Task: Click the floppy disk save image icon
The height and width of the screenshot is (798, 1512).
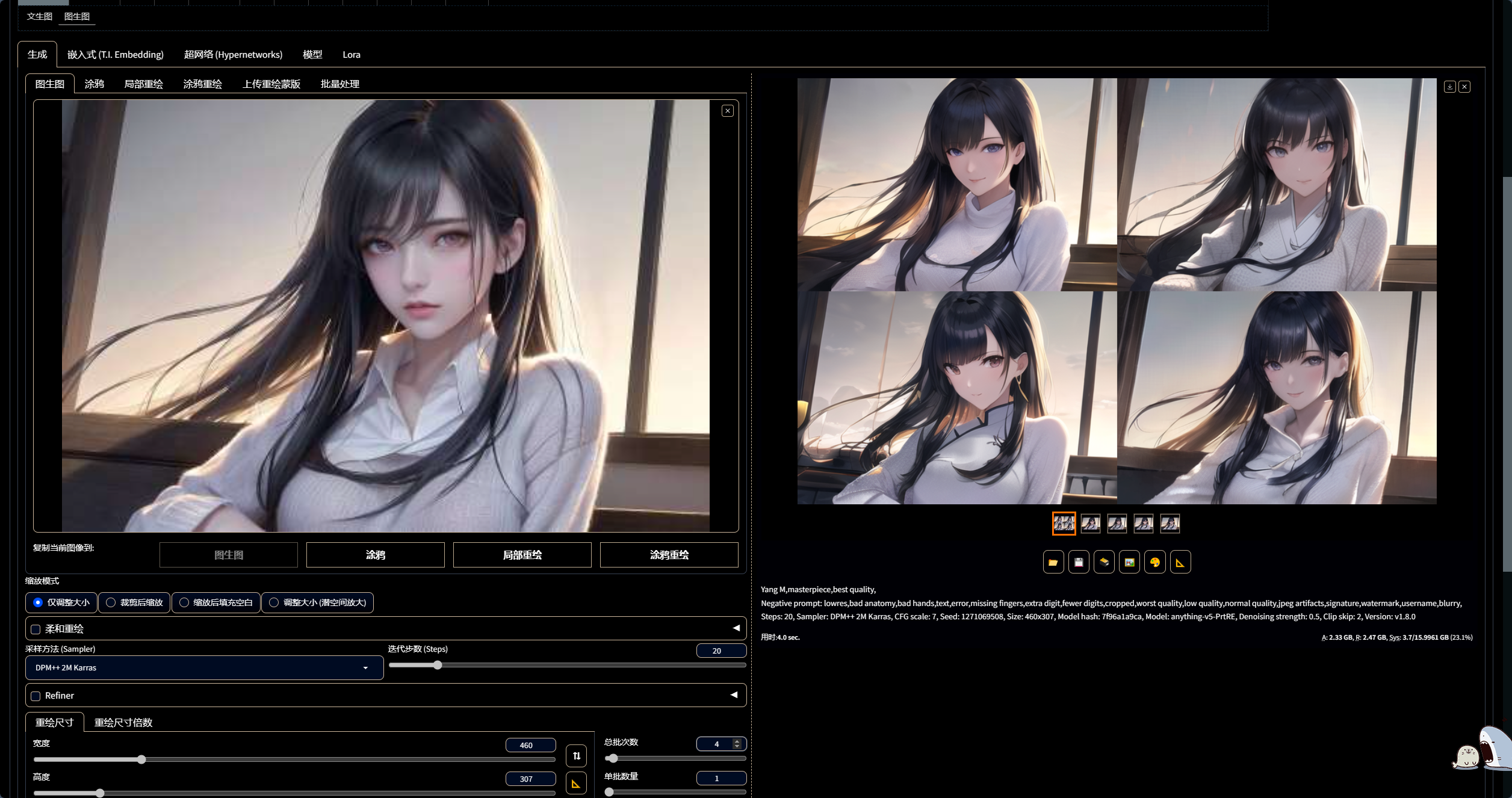Action: coord(1079,562)
